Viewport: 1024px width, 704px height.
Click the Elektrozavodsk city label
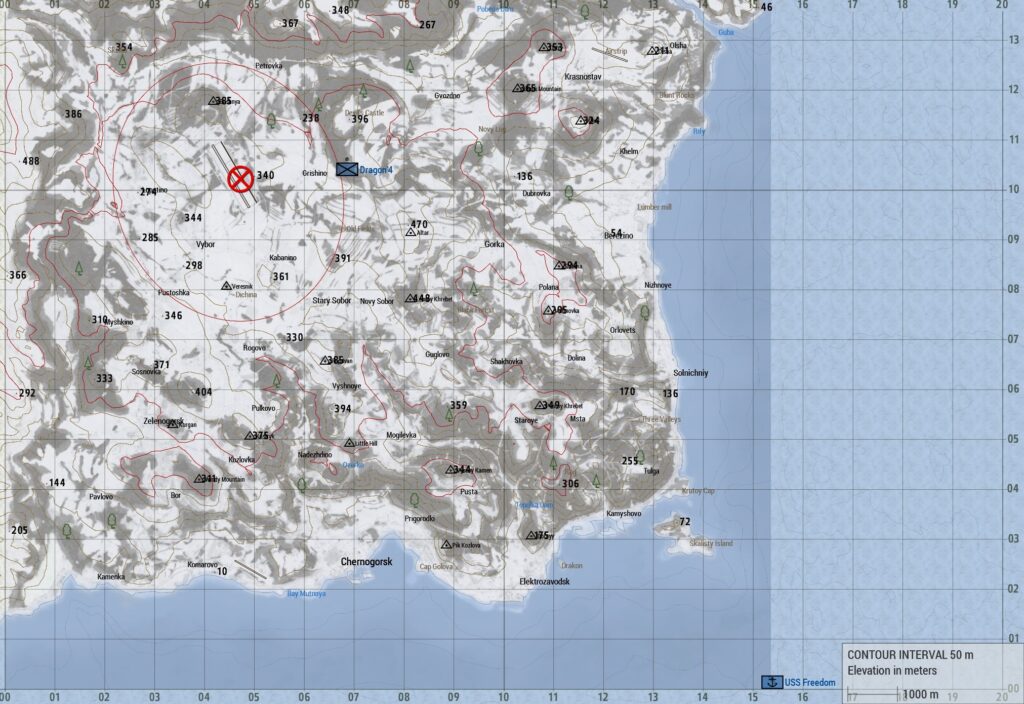point(545,581)
